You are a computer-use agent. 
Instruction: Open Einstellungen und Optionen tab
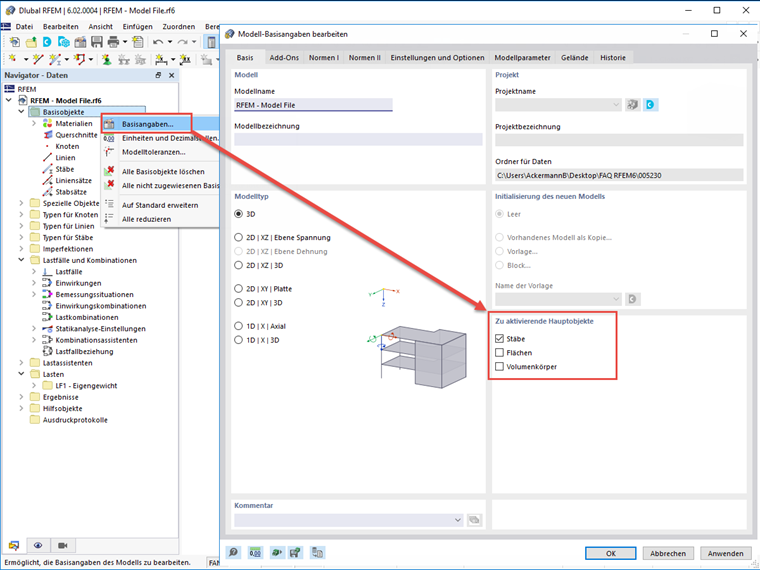pos(438,57)
